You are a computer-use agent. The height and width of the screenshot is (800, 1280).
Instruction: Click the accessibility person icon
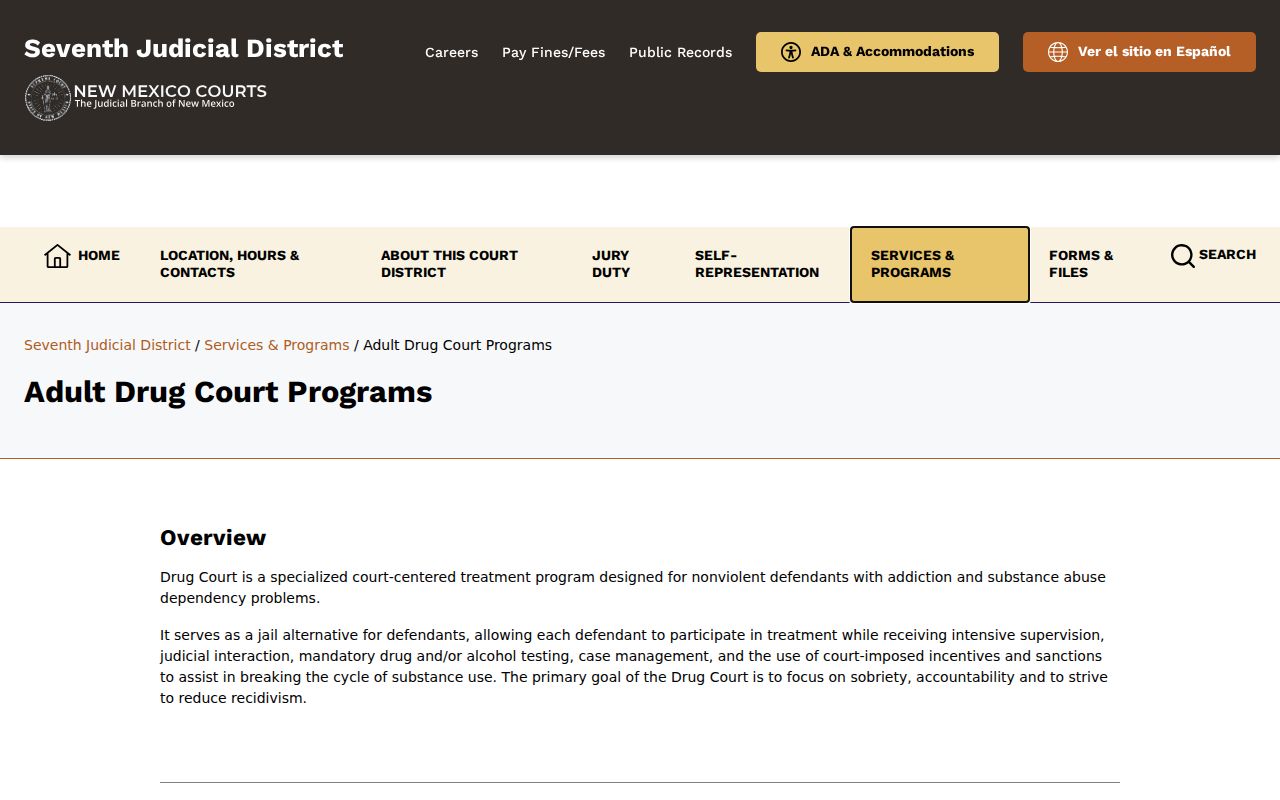(x=791, y=52)
